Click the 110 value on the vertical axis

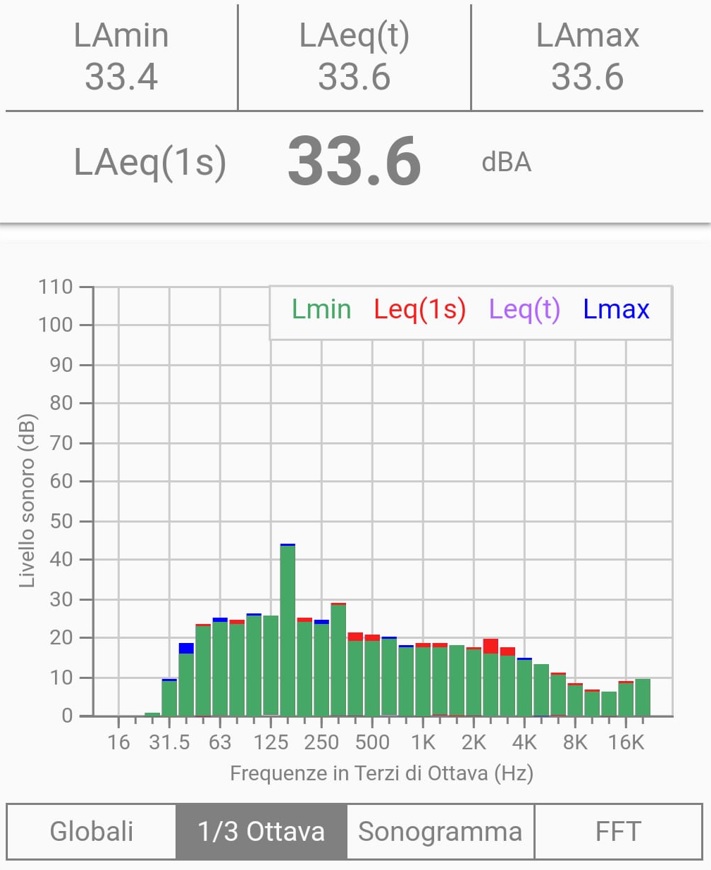tap(55, 287)
